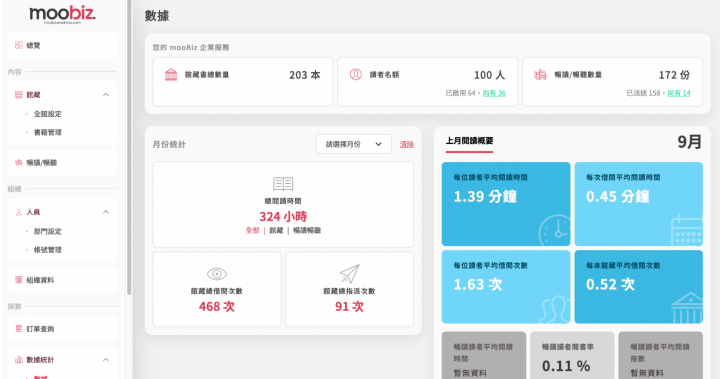Click the moobiz logo
This screenshot has height=379, width=720.
(62, 14)
